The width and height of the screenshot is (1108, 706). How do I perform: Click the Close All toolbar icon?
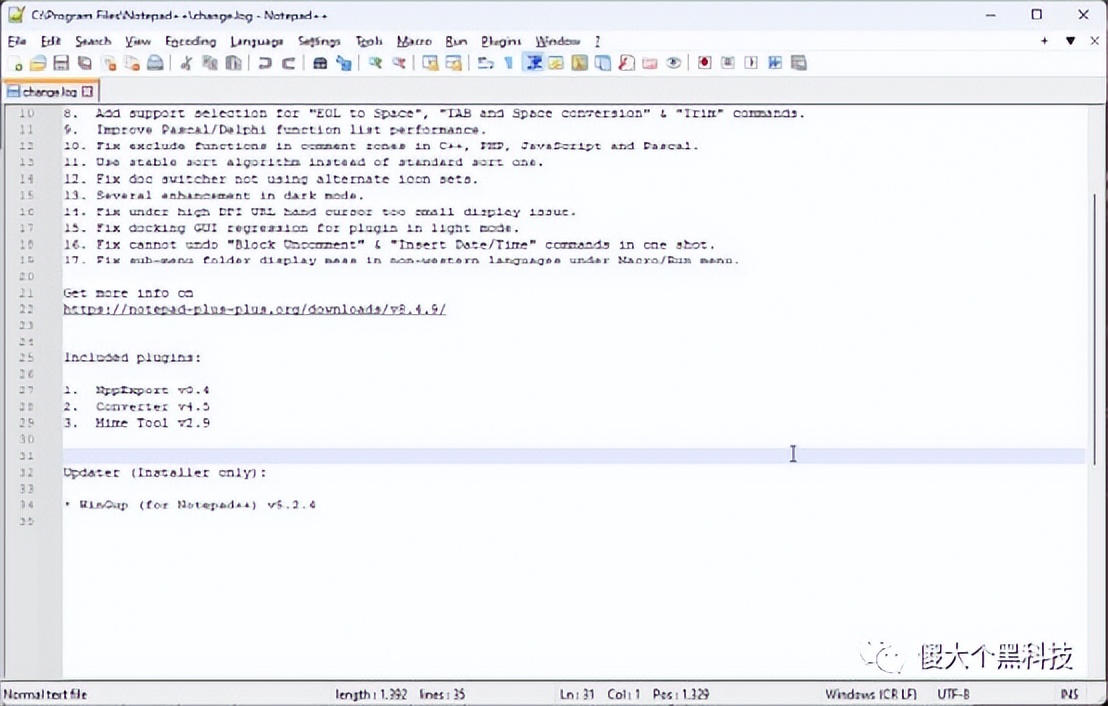click(x=131, y=64)
